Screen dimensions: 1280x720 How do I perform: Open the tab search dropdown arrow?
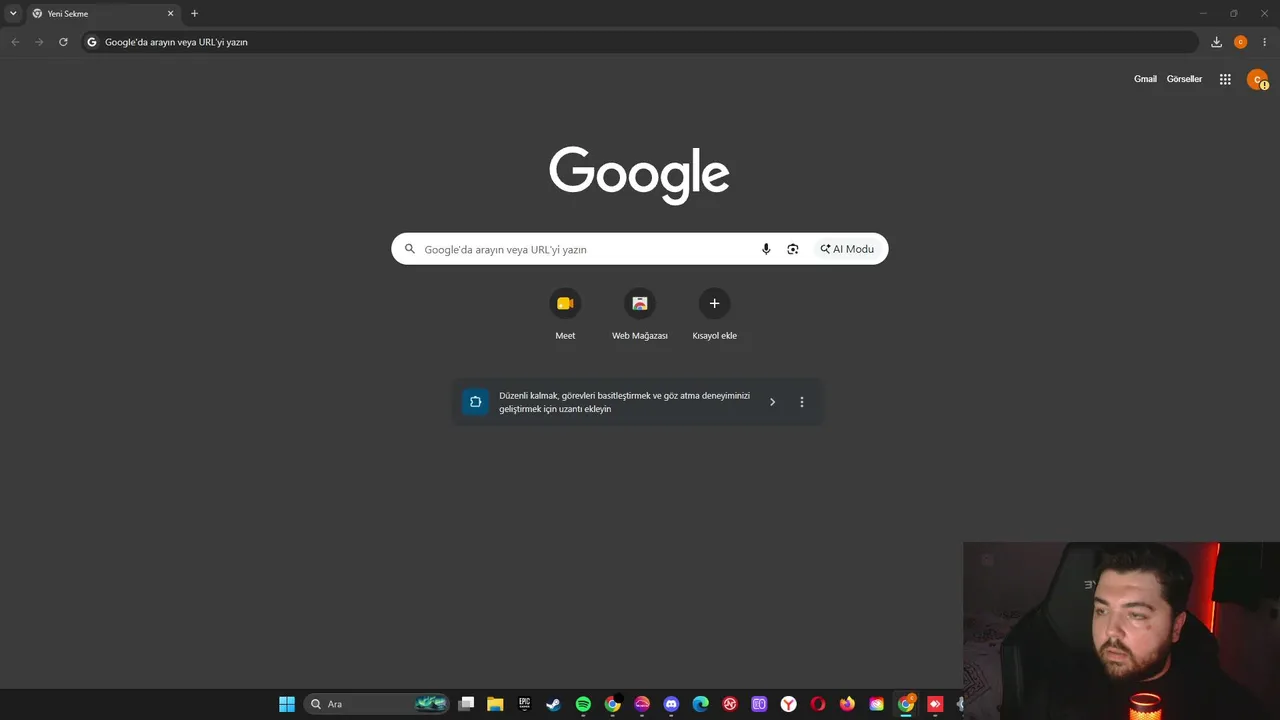click(x=13, y=14)
